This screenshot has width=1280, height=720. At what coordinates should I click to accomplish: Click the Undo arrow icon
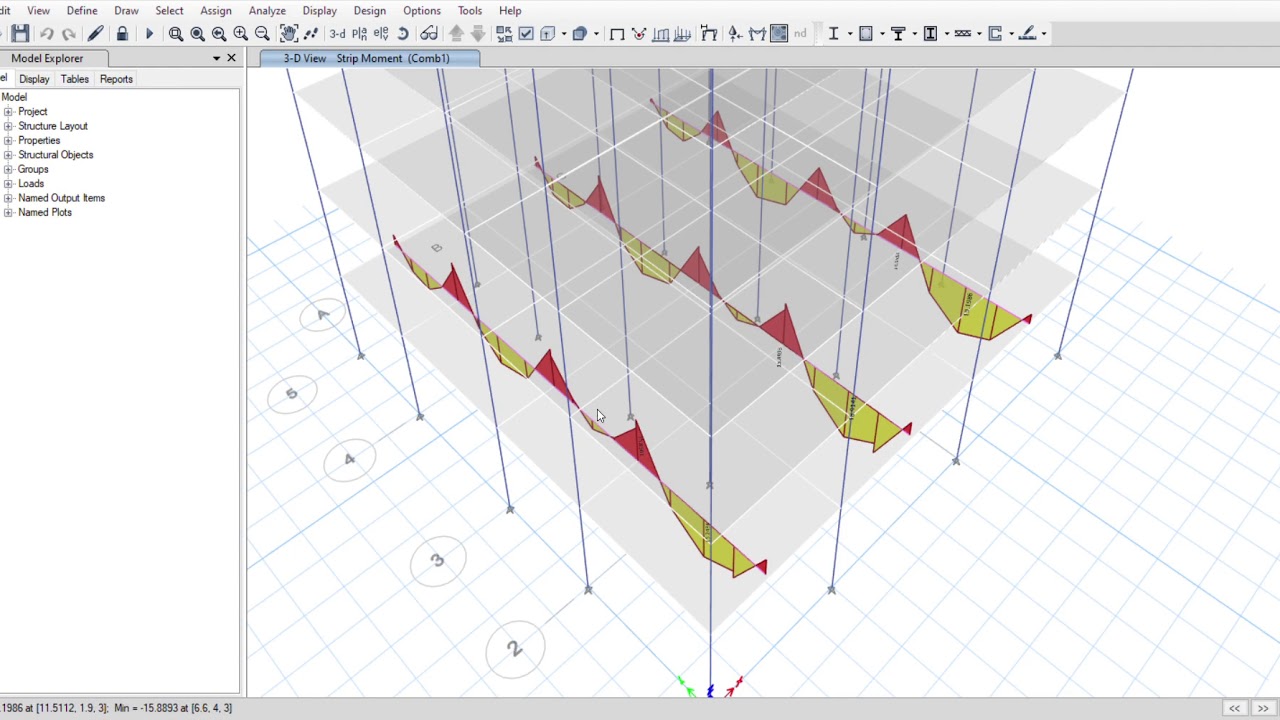point(47,33)
